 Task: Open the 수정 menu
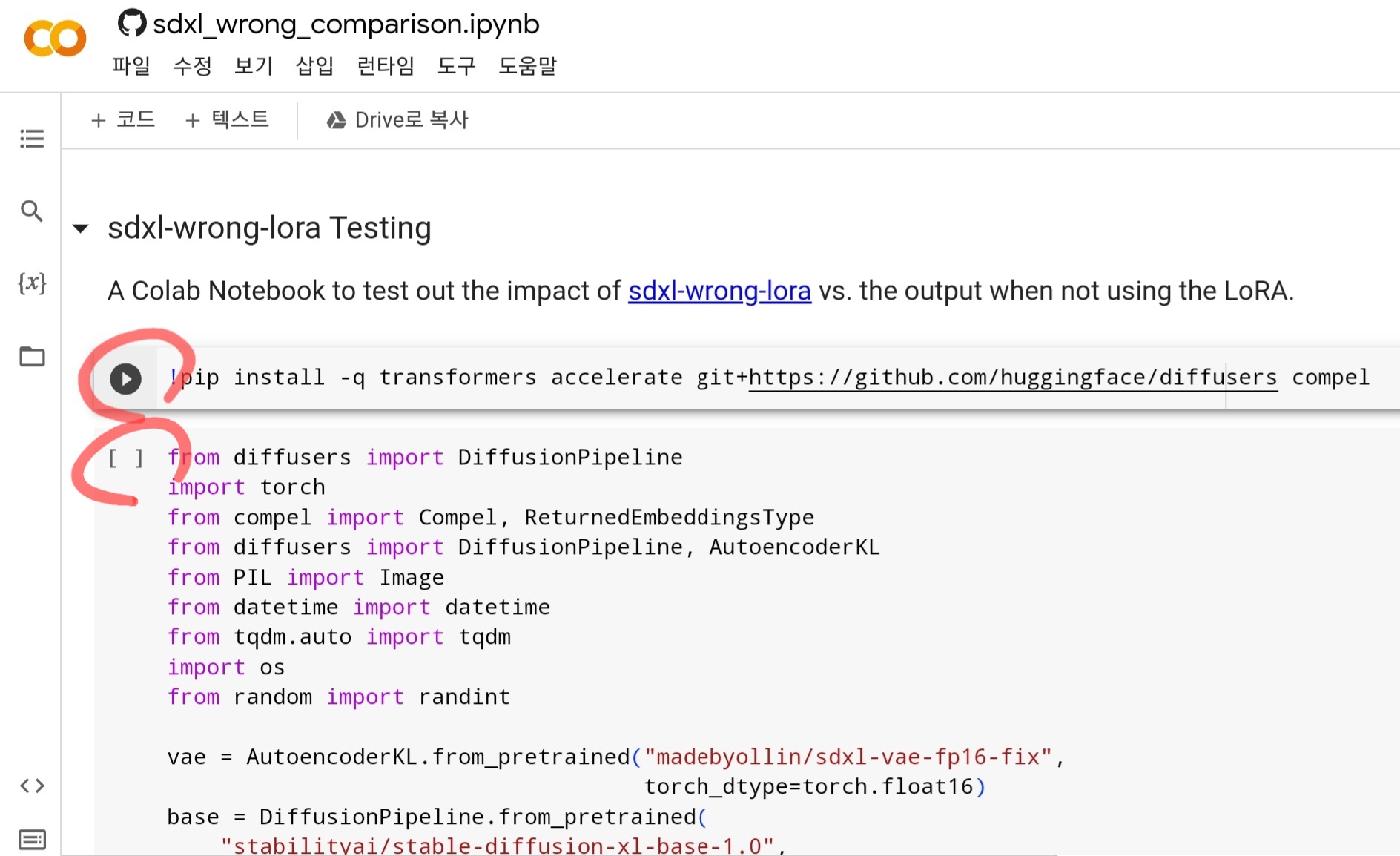pyautogui.click(x=192, y=66)
